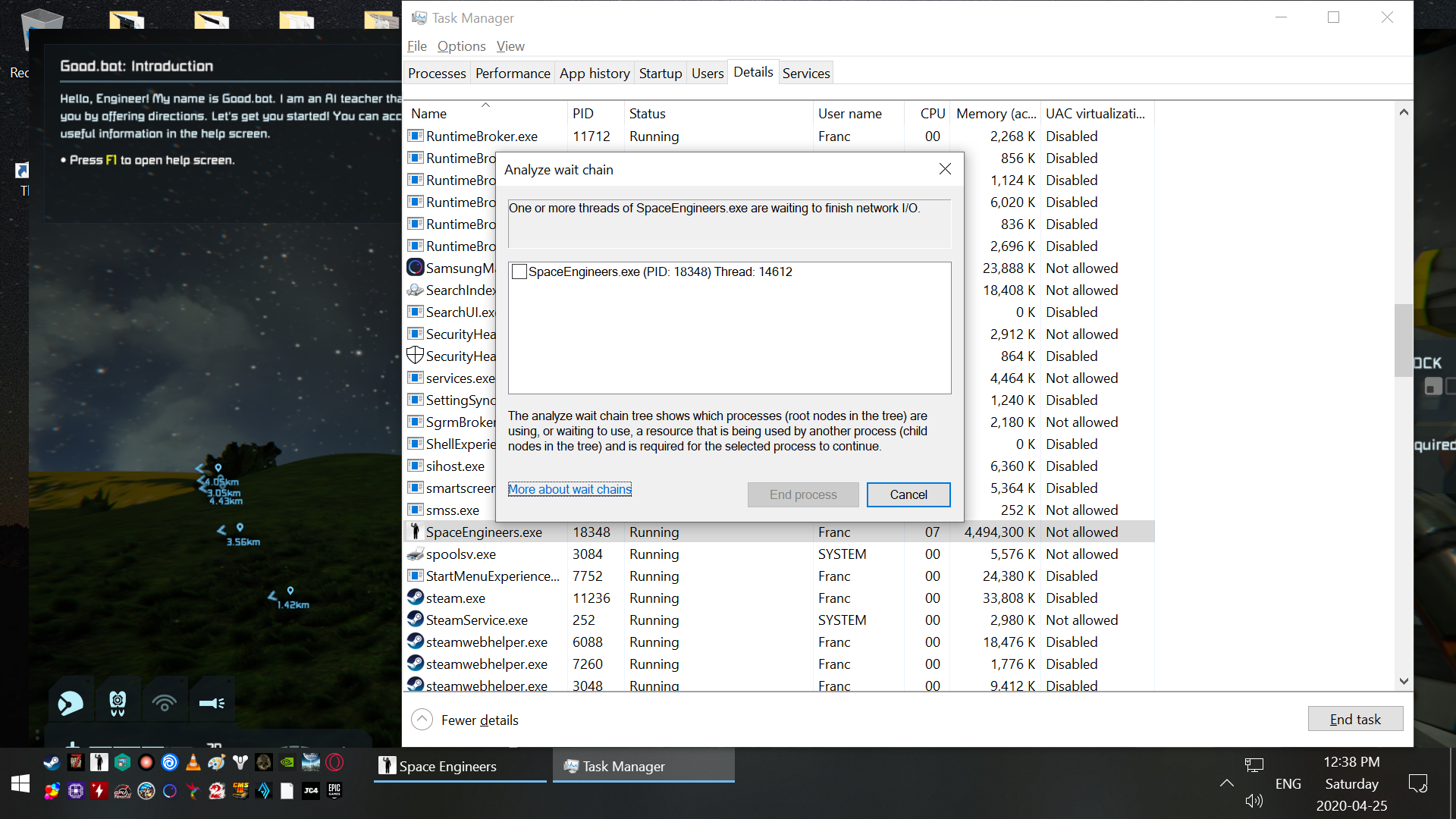
Task: Collapse with Fewer details chevron
Action: tap(422, 720)
